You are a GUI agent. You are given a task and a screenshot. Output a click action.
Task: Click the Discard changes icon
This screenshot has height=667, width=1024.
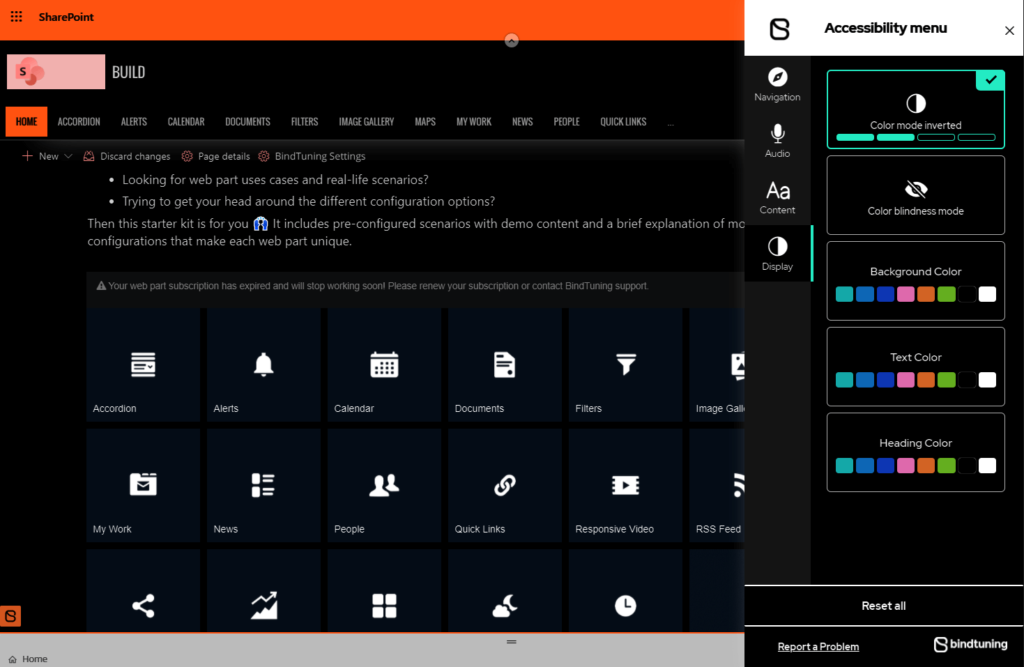(x=89, y=156)
